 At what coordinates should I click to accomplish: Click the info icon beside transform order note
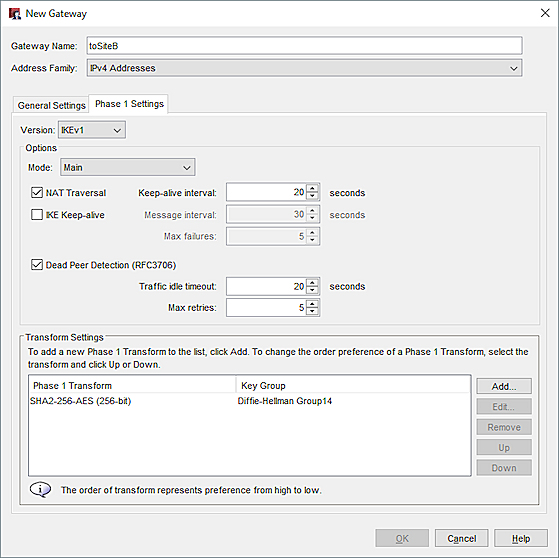tap(40, 490)
